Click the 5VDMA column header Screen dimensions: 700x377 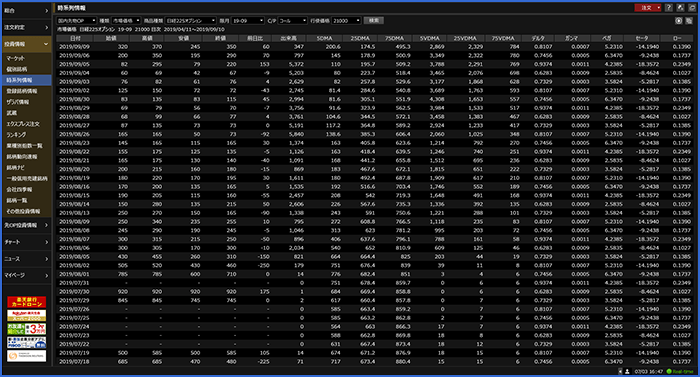pyautogui.click(x=429, y=38)
